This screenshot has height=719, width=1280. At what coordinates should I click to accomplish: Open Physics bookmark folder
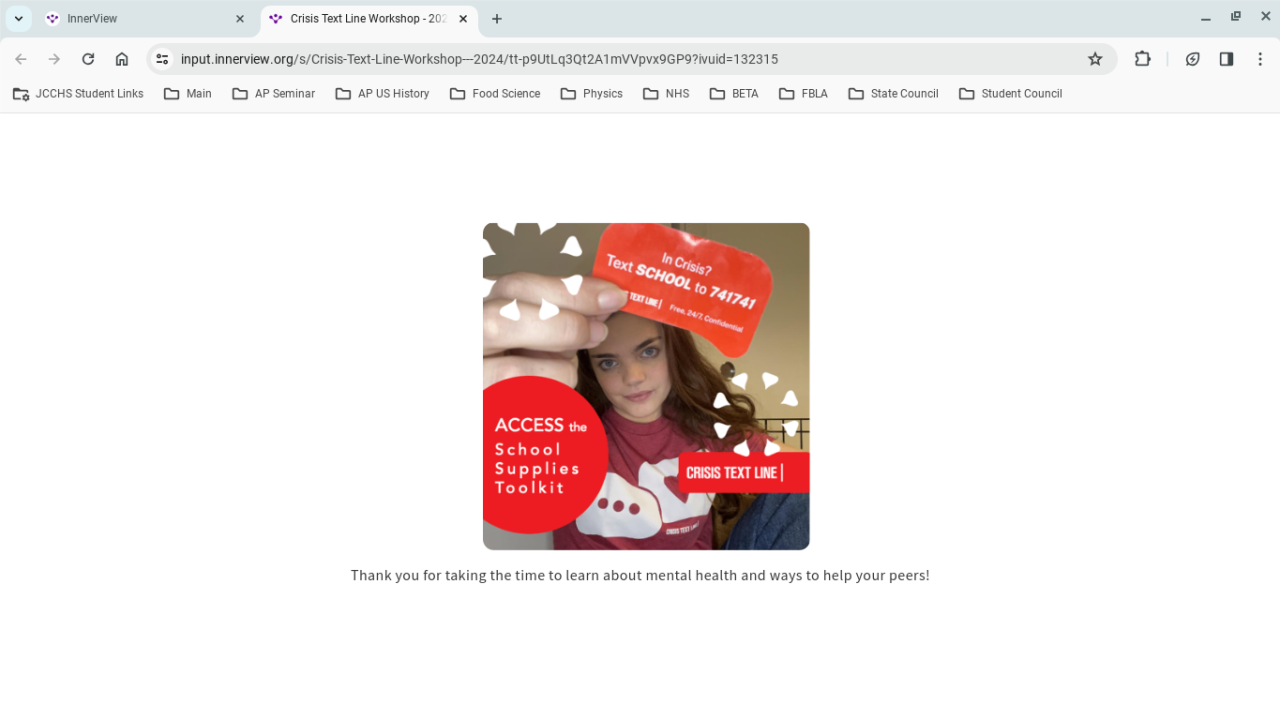(591, 94)
